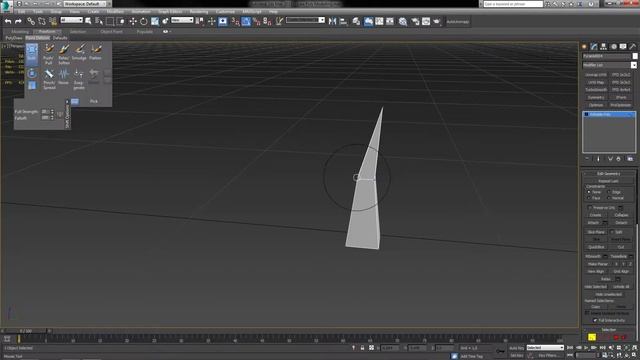Select the Face constraint radio button
640x360 pixels.
tap(589, 198)
